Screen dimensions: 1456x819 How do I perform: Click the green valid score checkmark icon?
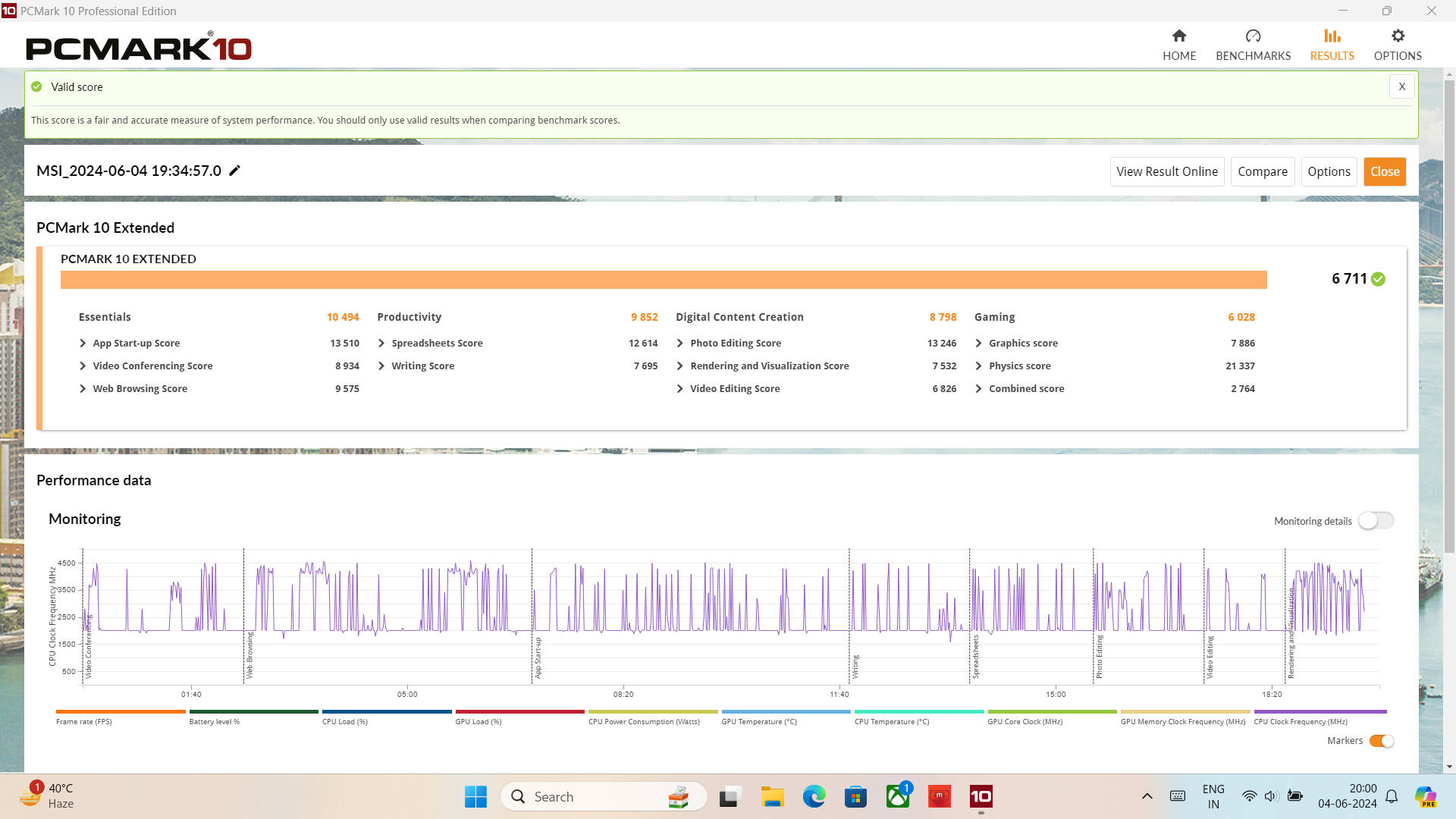point(36,86)
